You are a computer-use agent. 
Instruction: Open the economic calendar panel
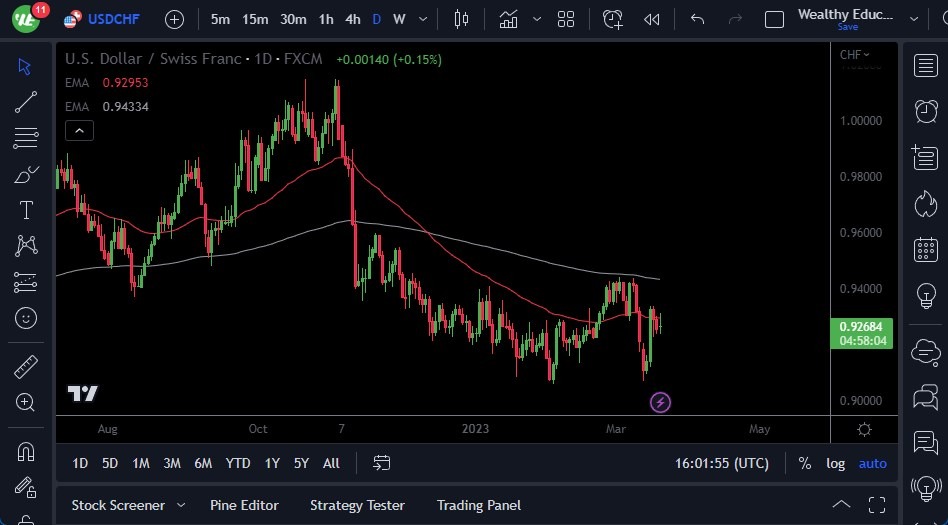[x=925, y=249]
